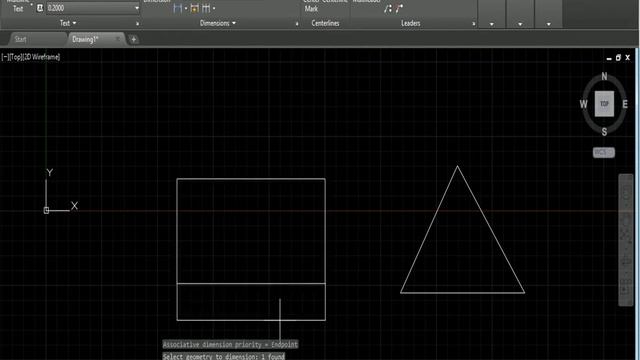Screen dimensions: 640x360
Task: Open the WCS coordinate system dropdown
Action: (604, 152)
